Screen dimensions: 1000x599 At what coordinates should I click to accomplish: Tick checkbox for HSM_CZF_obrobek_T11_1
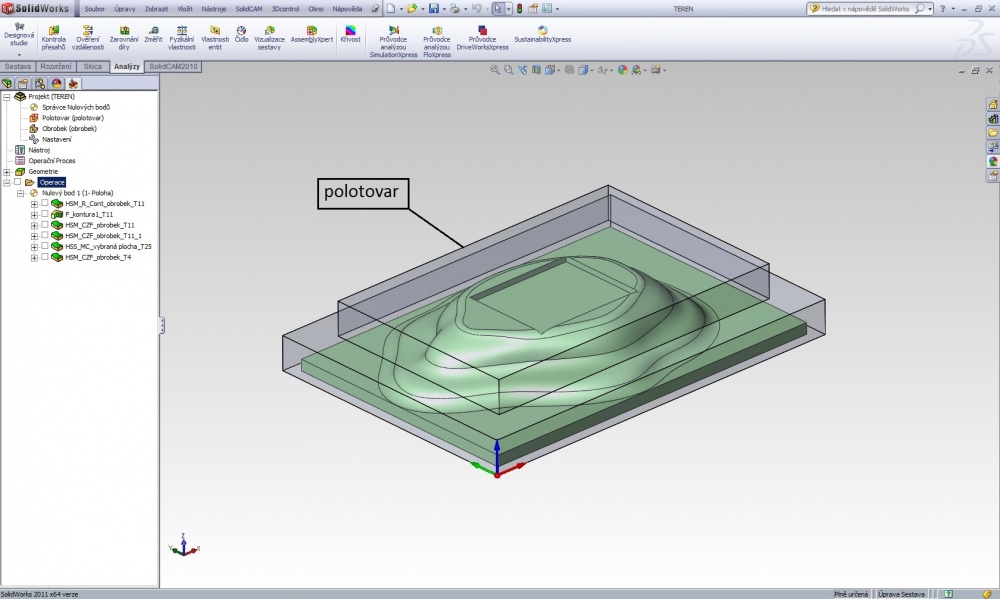(x=45, y=235)
